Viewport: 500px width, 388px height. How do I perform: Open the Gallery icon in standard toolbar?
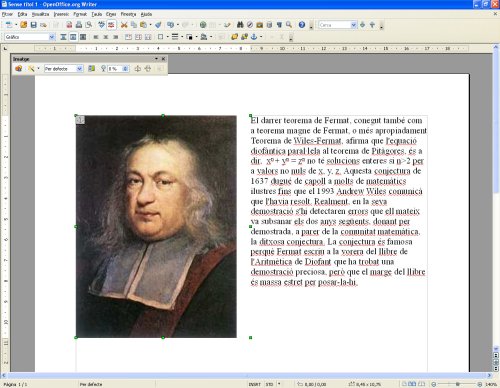click(259, 25)
